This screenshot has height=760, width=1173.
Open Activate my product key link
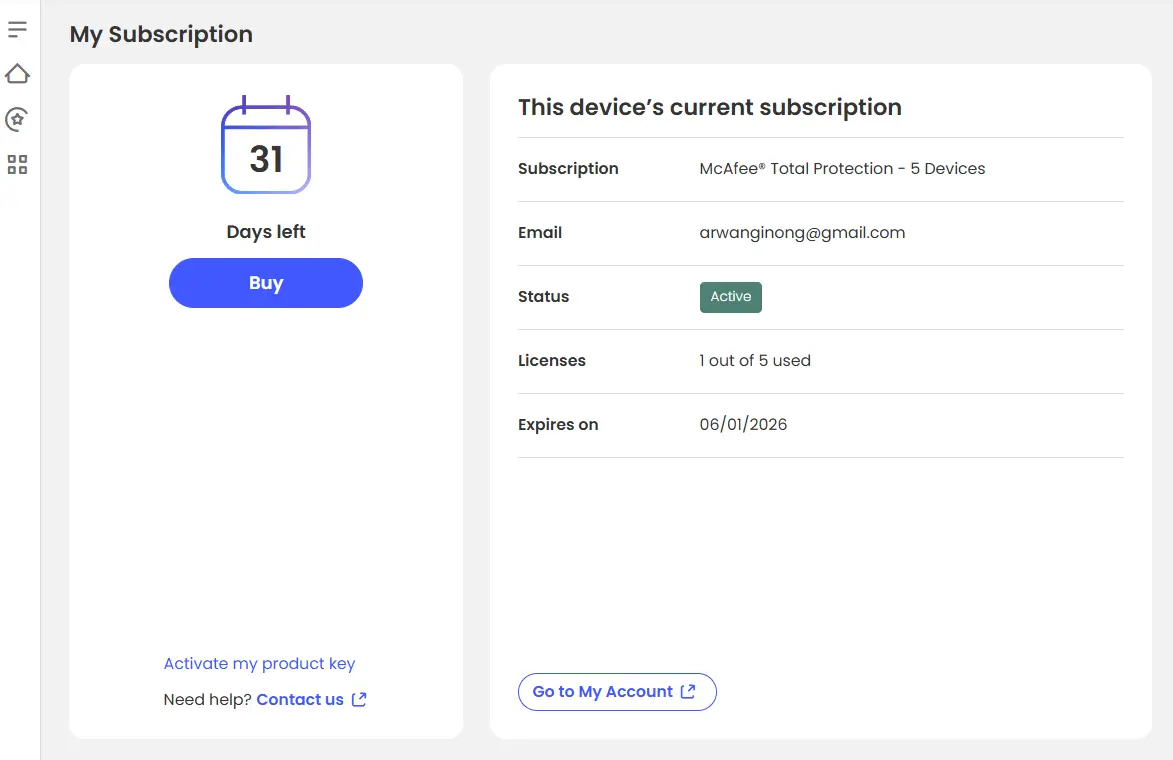click(260, 664)
